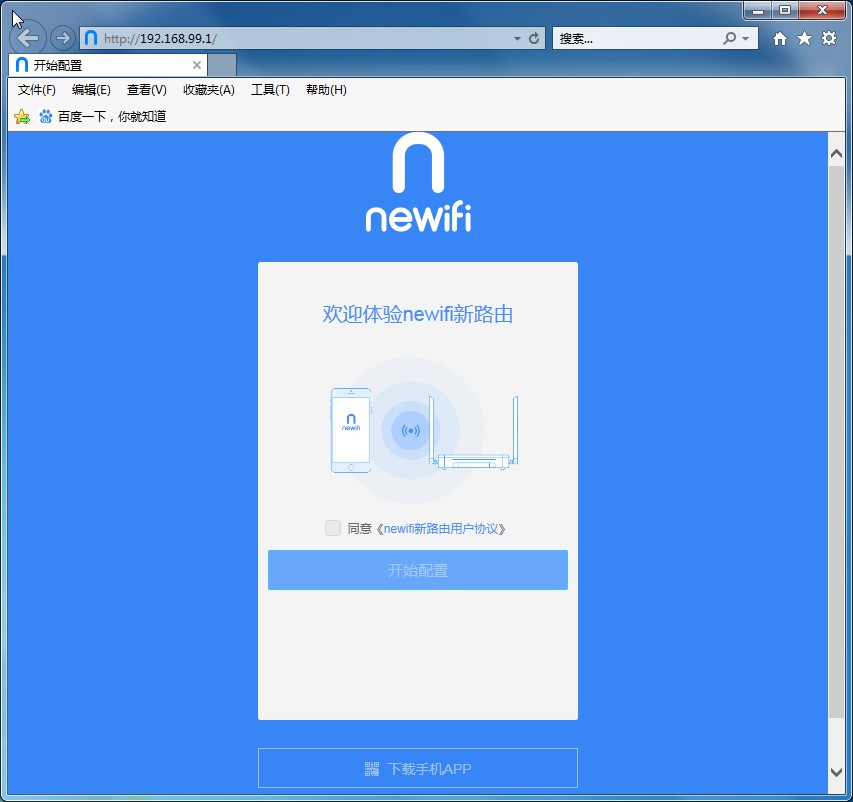The image size is (853, 802).
Task: Click the newifi site icon in address bar
Action: tap(91, 38)
